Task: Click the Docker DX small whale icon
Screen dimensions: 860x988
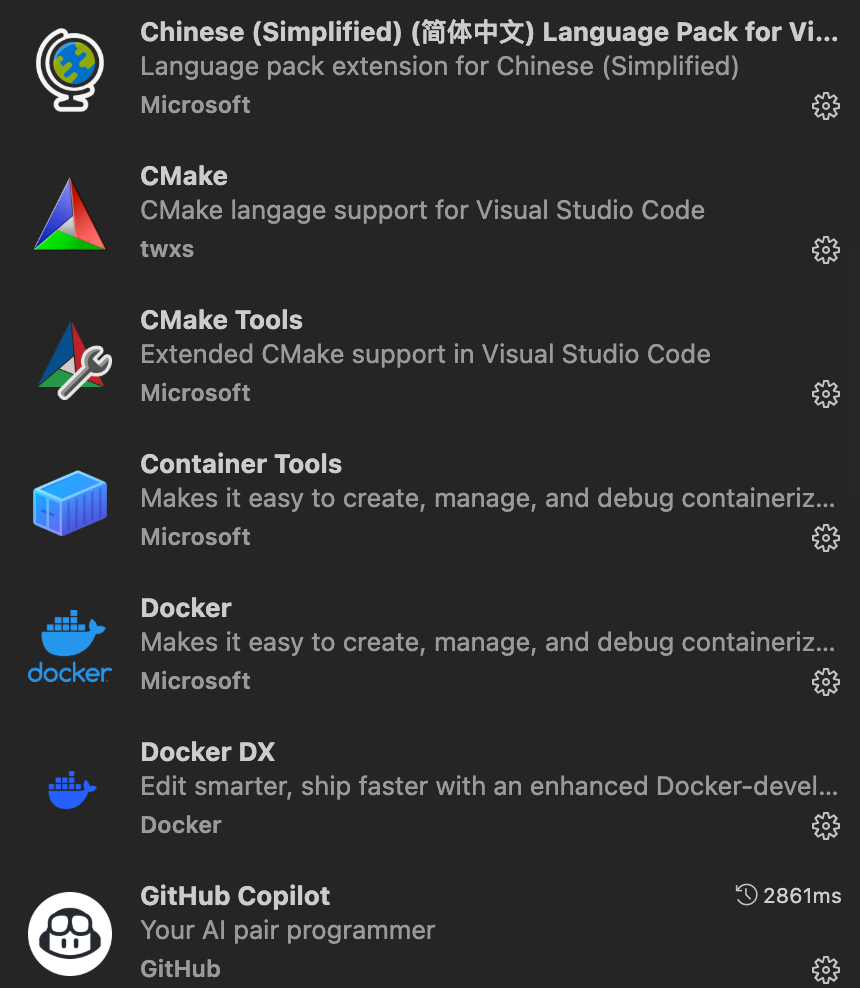Action: (71, 790)
